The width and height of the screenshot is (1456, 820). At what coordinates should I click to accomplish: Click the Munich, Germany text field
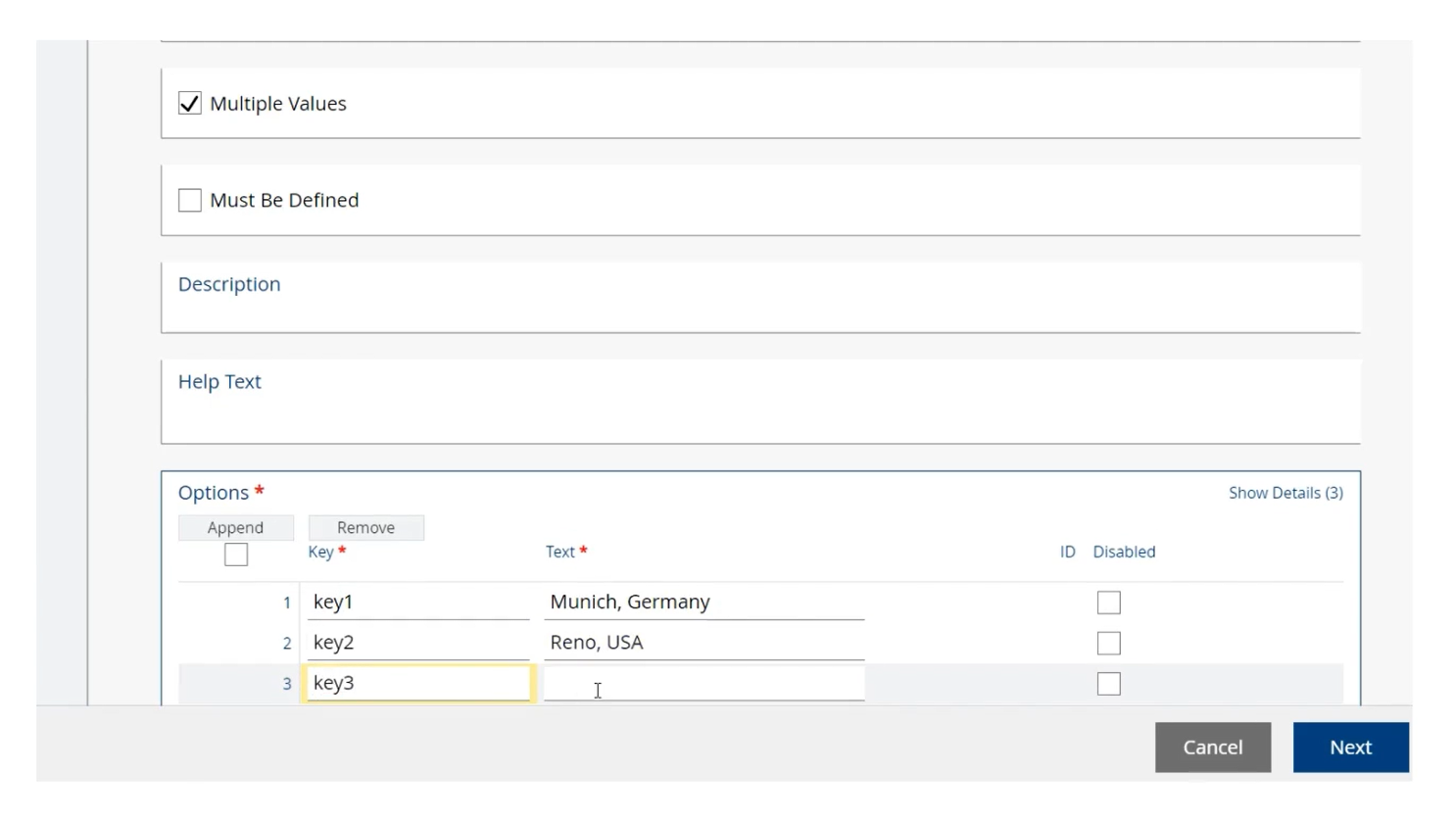(x=704, y=602)
